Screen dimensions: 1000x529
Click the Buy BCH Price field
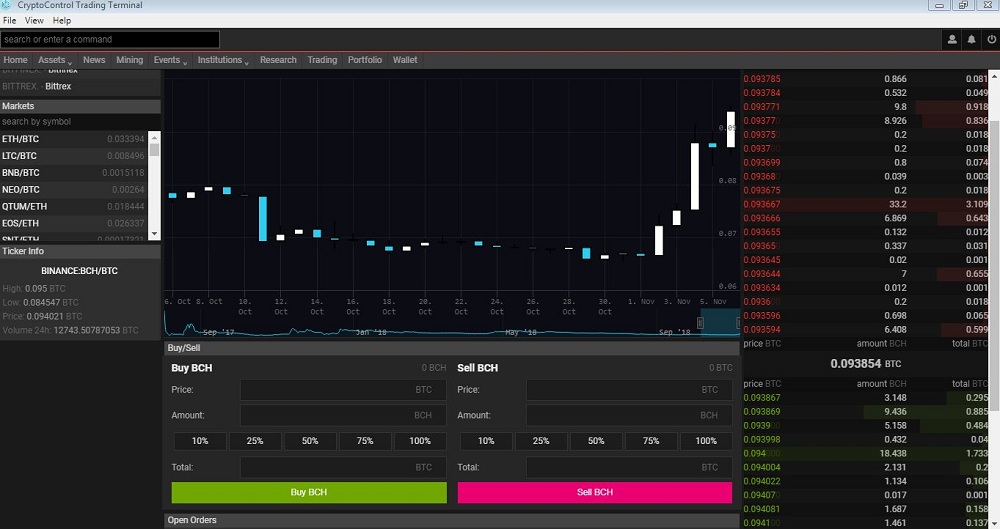[343, 390]
